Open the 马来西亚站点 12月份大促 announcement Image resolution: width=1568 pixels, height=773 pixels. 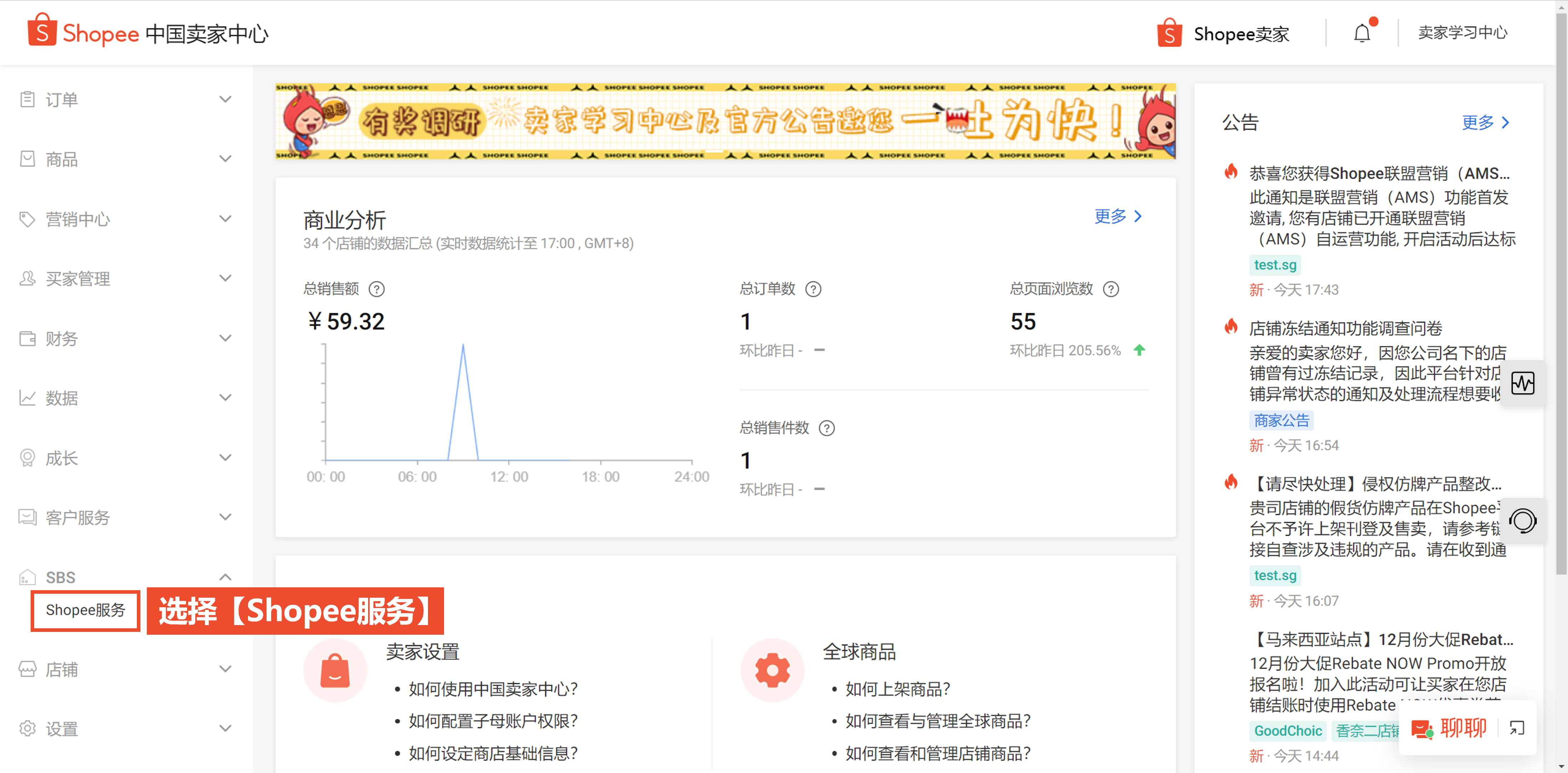[x=1382, y=639]
